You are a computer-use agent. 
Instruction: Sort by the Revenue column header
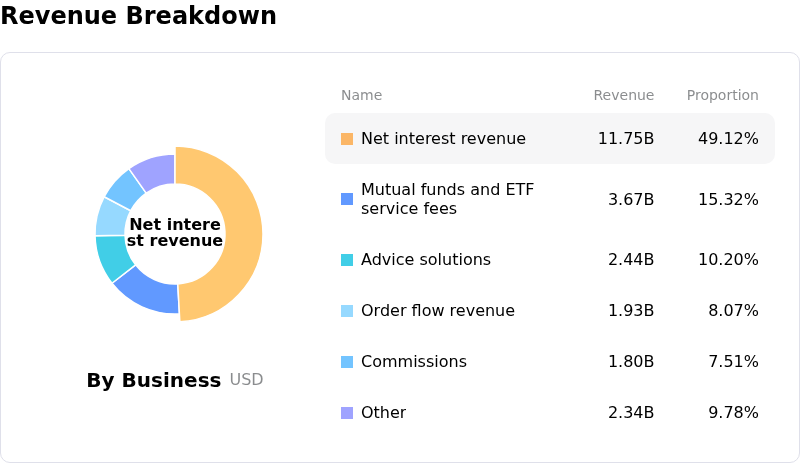tap(623, 96)
